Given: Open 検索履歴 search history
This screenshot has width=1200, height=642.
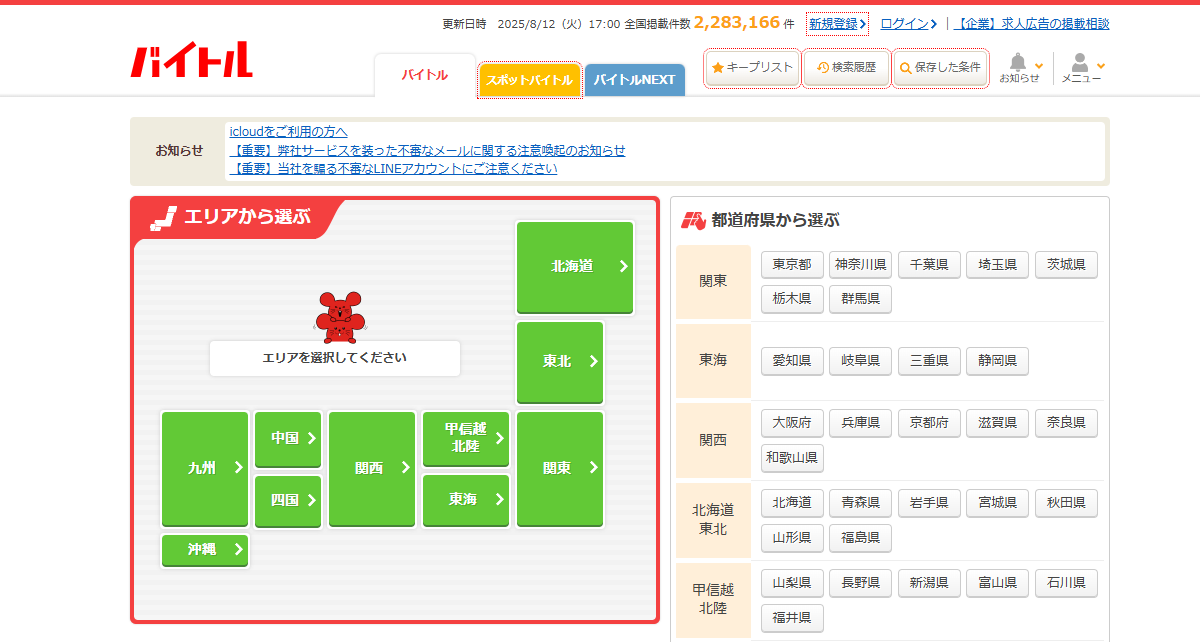Looking at the screenshot, I should point(846,67).
